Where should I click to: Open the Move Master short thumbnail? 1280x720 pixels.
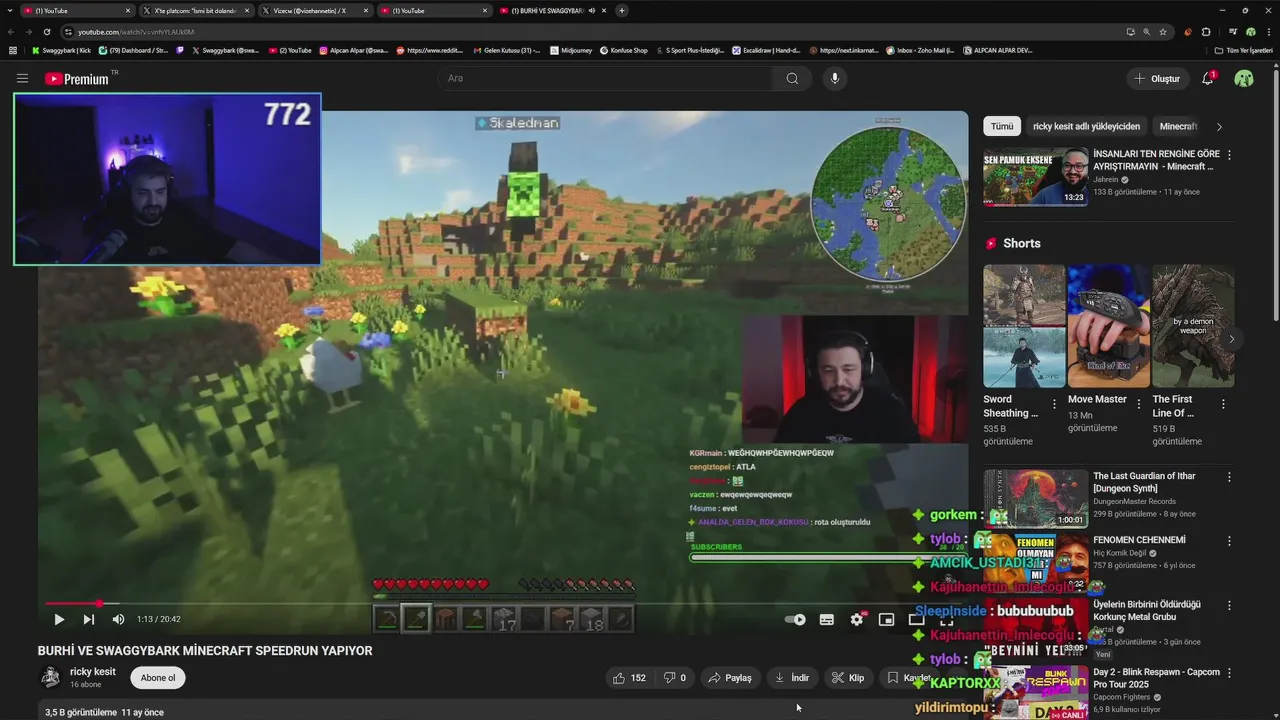(x=1108, y=326)
